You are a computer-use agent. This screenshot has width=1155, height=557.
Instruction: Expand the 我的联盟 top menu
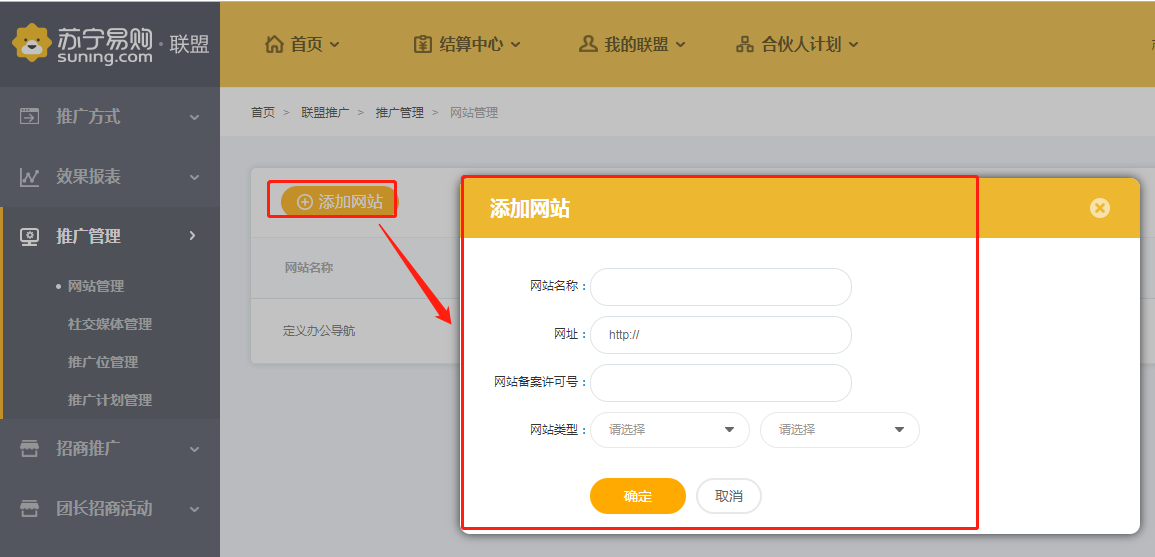click(632, 44)
